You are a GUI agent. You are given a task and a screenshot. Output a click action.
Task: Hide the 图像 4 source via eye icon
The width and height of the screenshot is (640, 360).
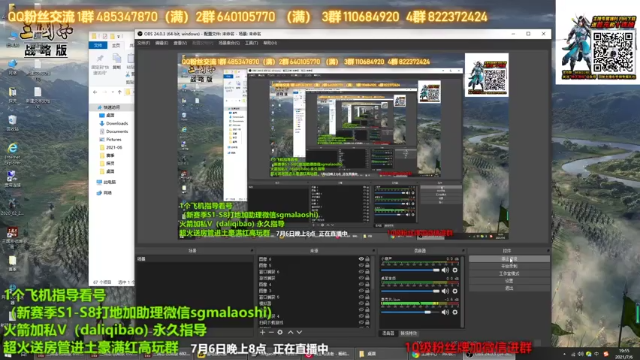click(x=361, y=284)
